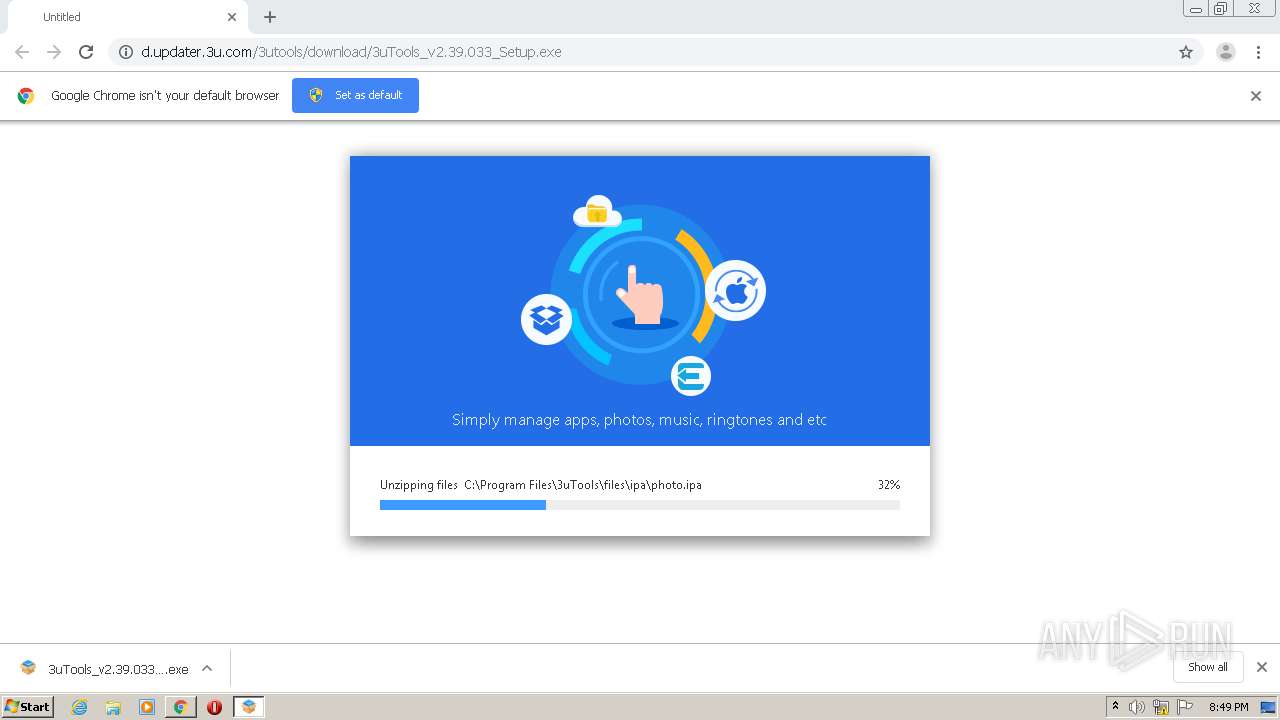Click Show desktop button icon
Screen dimensions: 1280x720
[x=1268, y=707]
